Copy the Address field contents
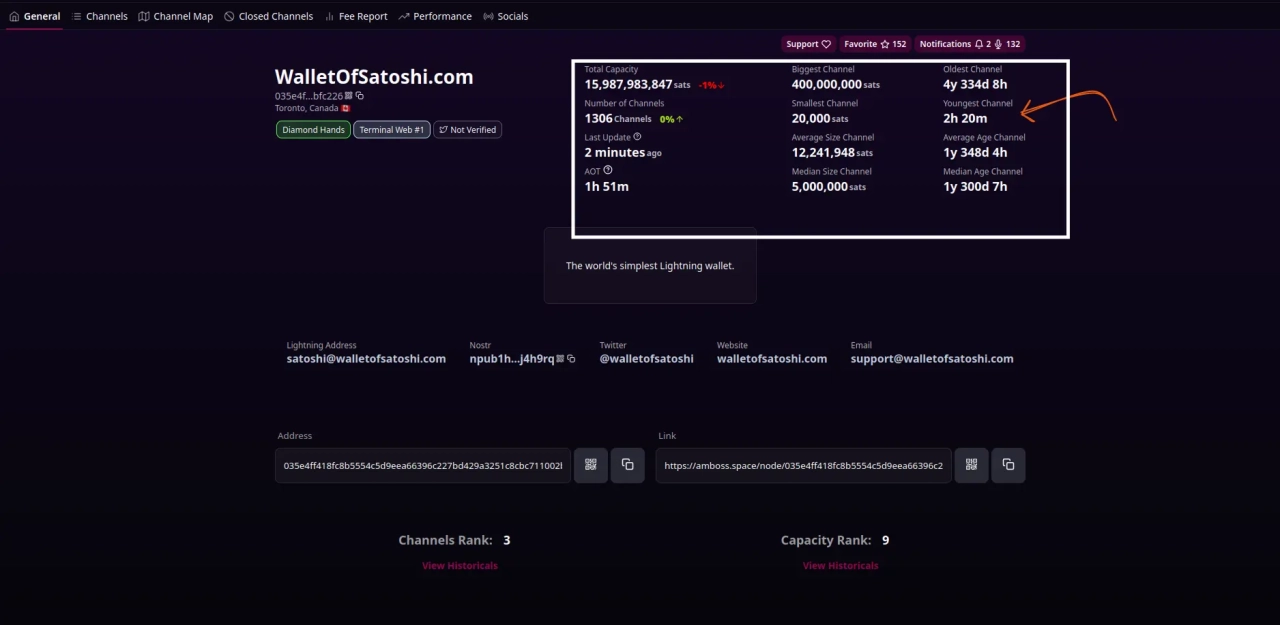The height and width of the screenshot is (625, 1280). click(x=627, y=465)
